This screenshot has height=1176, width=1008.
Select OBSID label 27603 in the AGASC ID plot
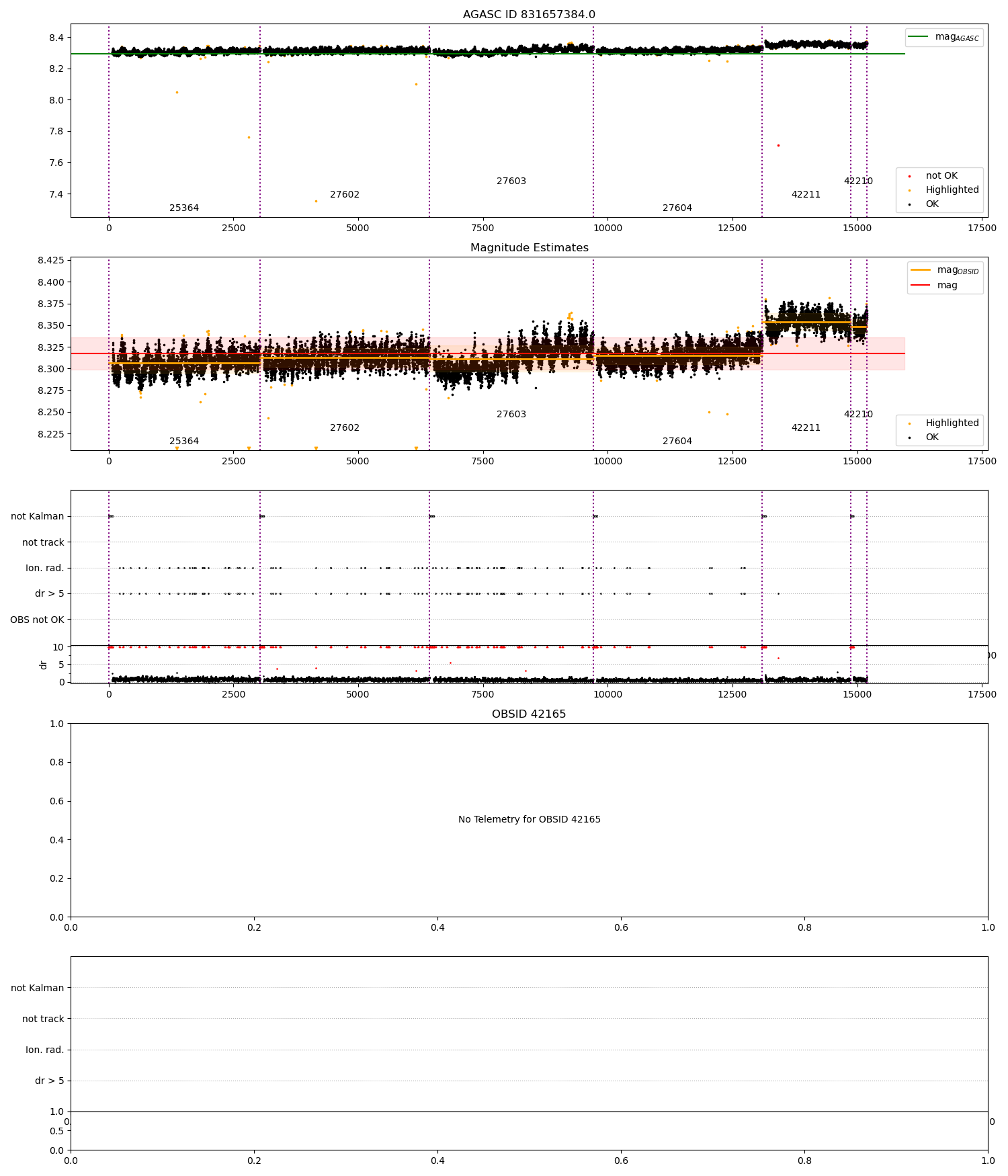pyautogui.click(x=511, y=181)
